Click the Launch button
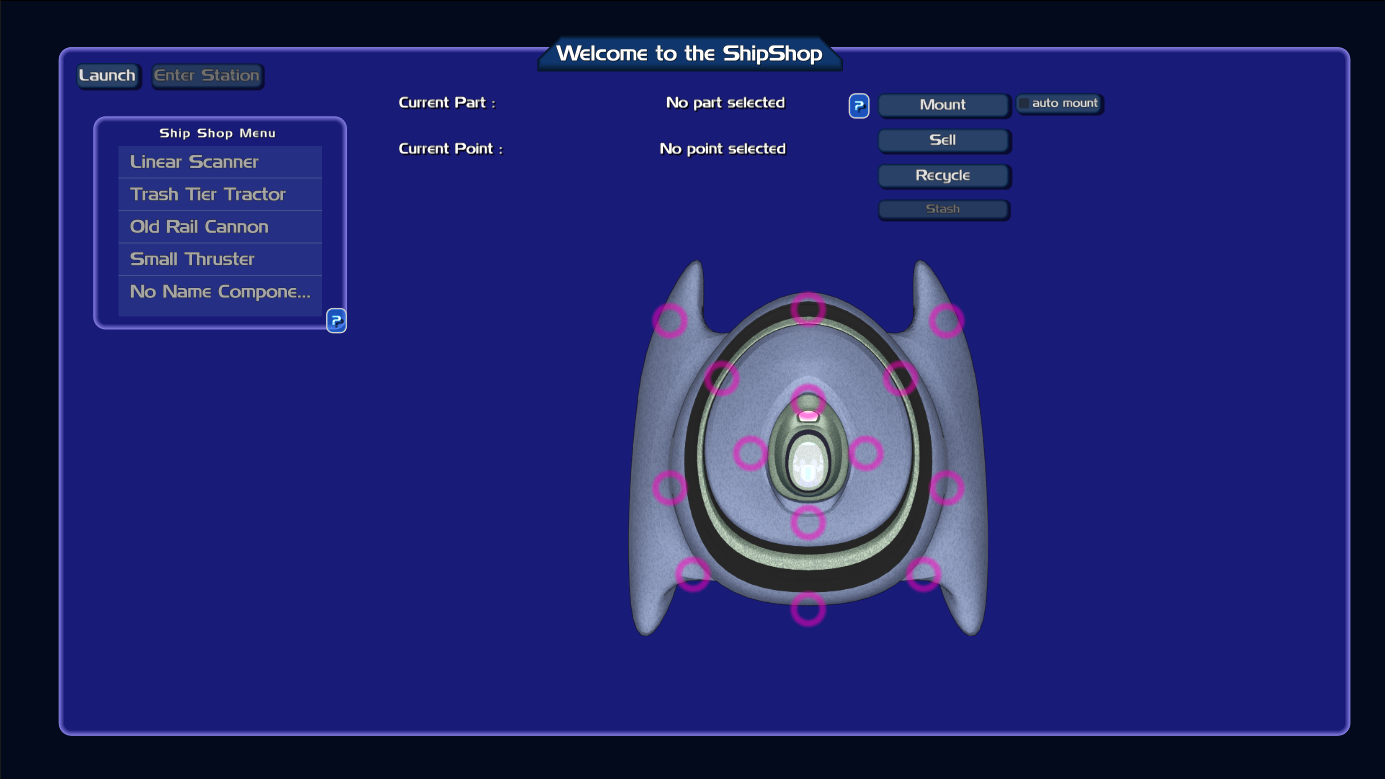 point(107,76)
